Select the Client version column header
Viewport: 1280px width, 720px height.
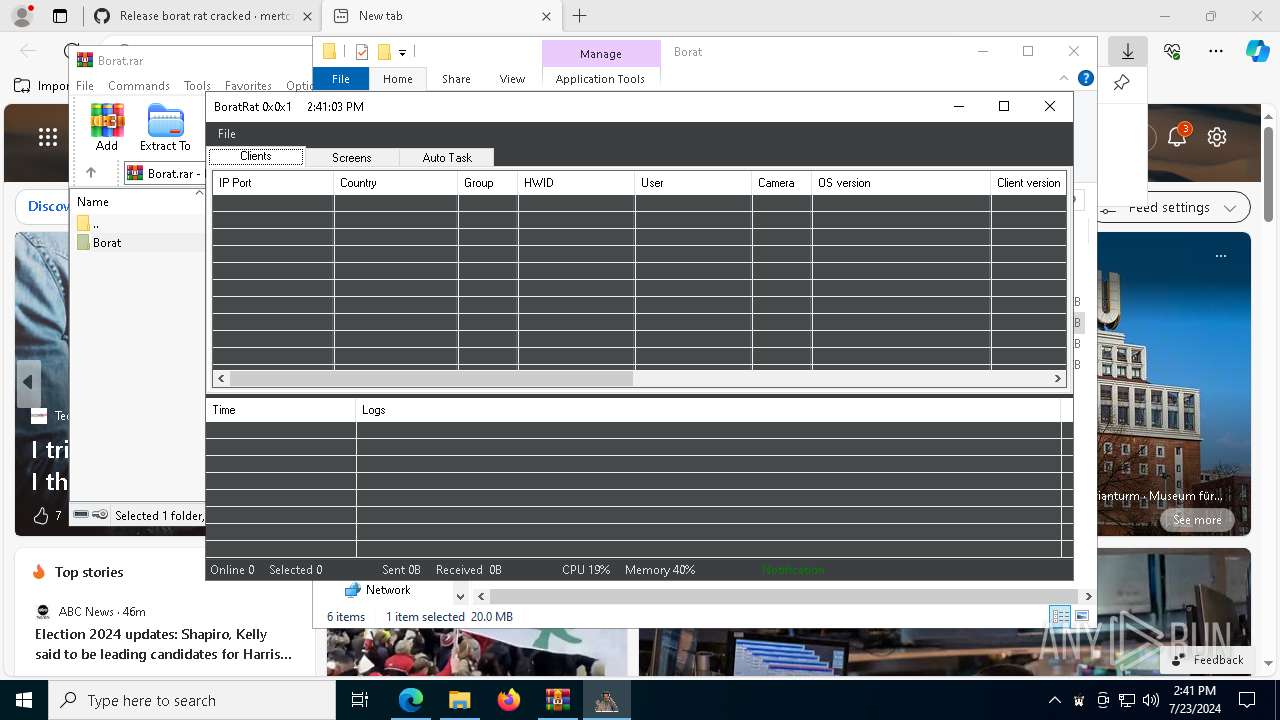[1028, 183]
